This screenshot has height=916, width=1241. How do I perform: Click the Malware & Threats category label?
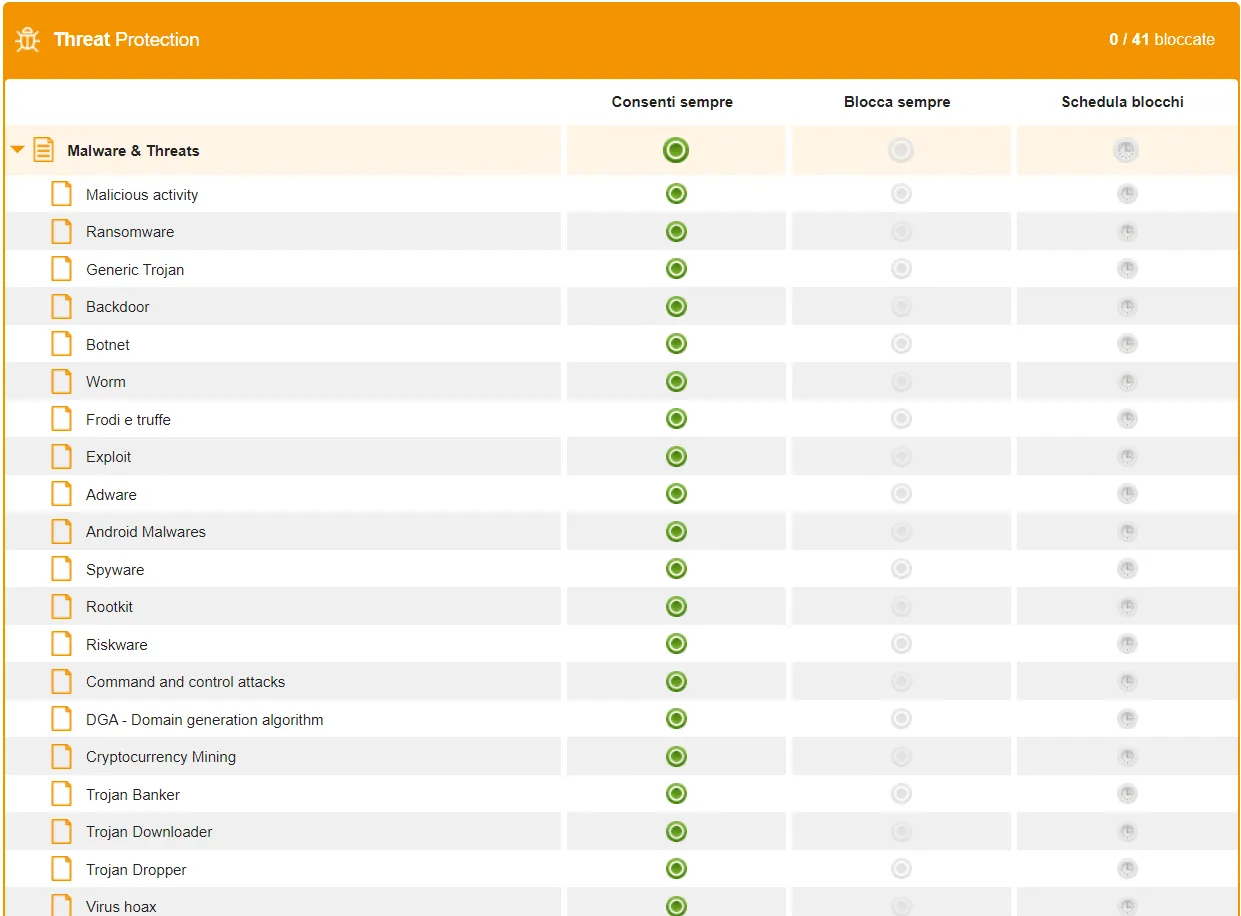[x=133, y=151]
